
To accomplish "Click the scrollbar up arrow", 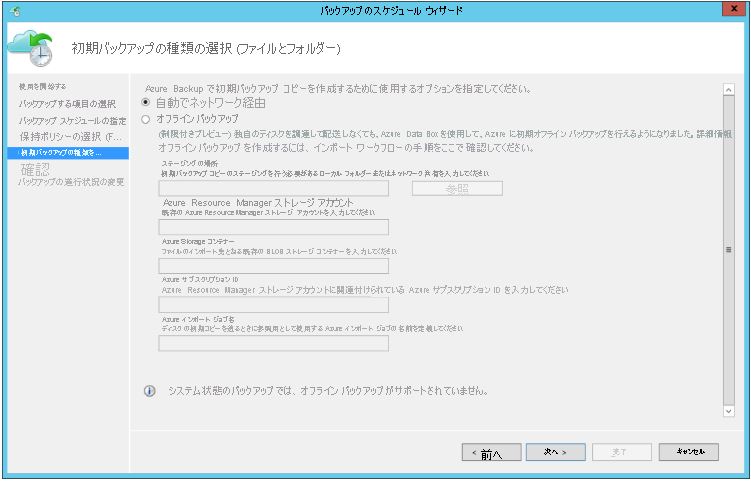I will tap(728, 90).
